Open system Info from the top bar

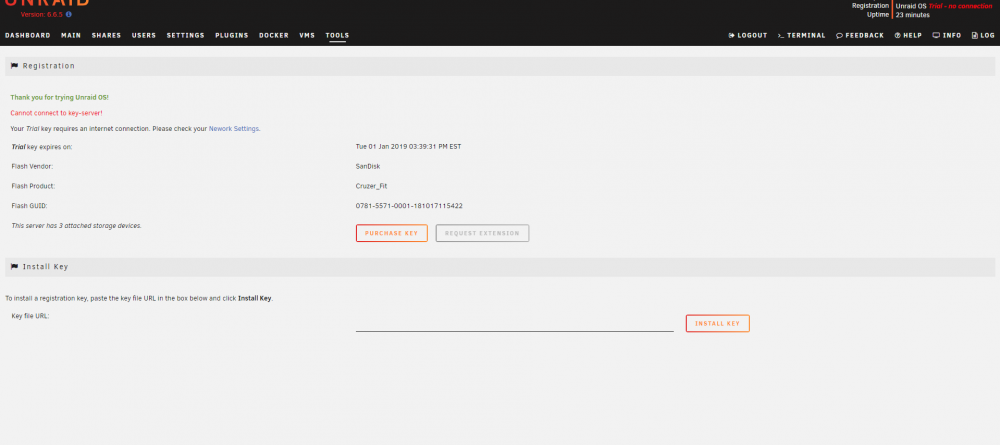point(946,36)
